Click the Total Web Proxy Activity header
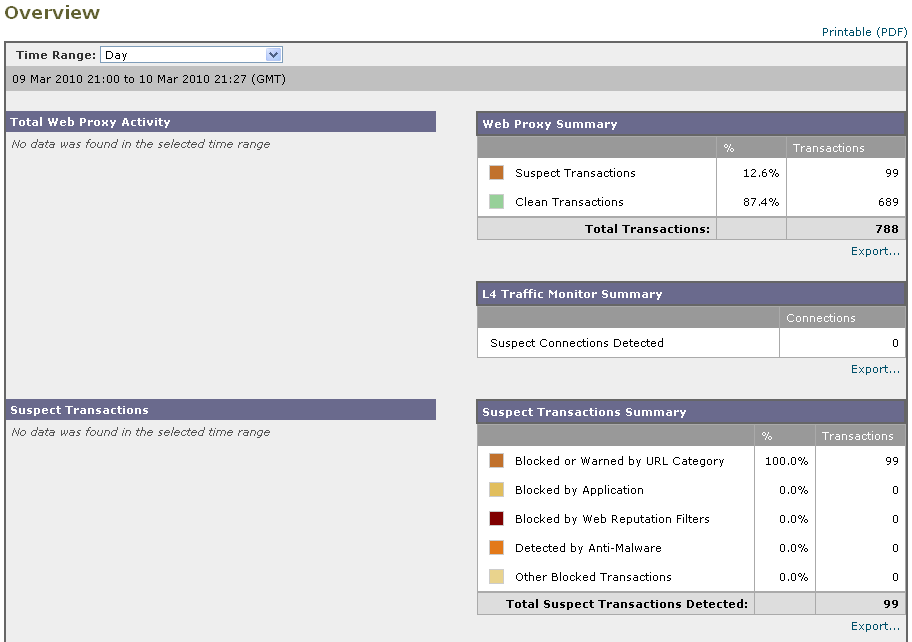This screenshot has height=642, width=912. [220, 122]
